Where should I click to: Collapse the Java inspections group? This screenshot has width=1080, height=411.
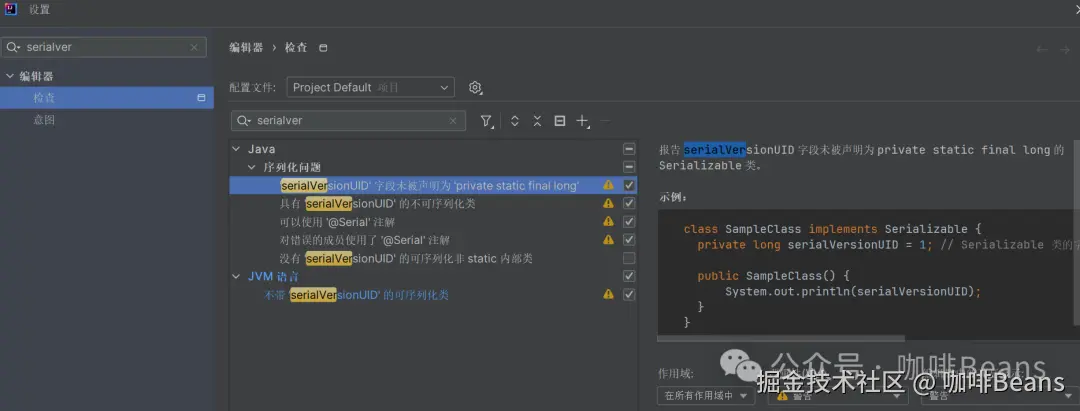(237, 149)
